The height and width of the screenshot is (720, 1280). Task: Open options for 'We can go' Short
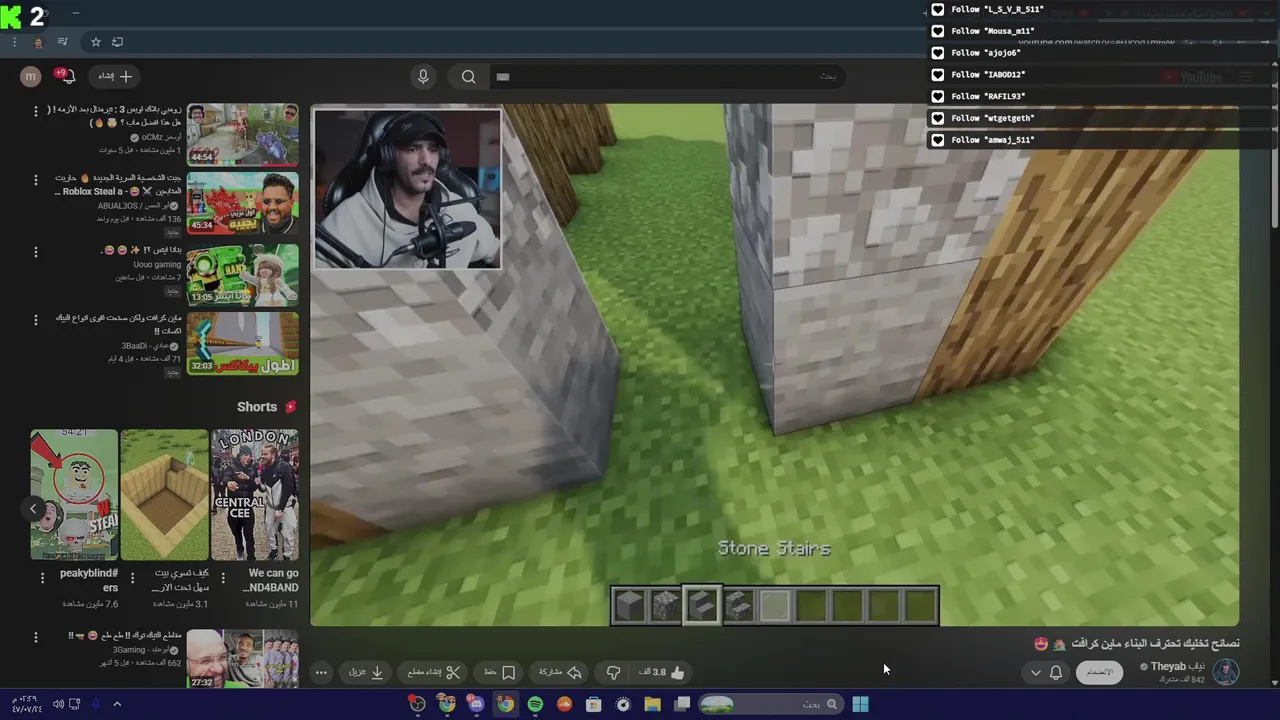coord(223,577)
